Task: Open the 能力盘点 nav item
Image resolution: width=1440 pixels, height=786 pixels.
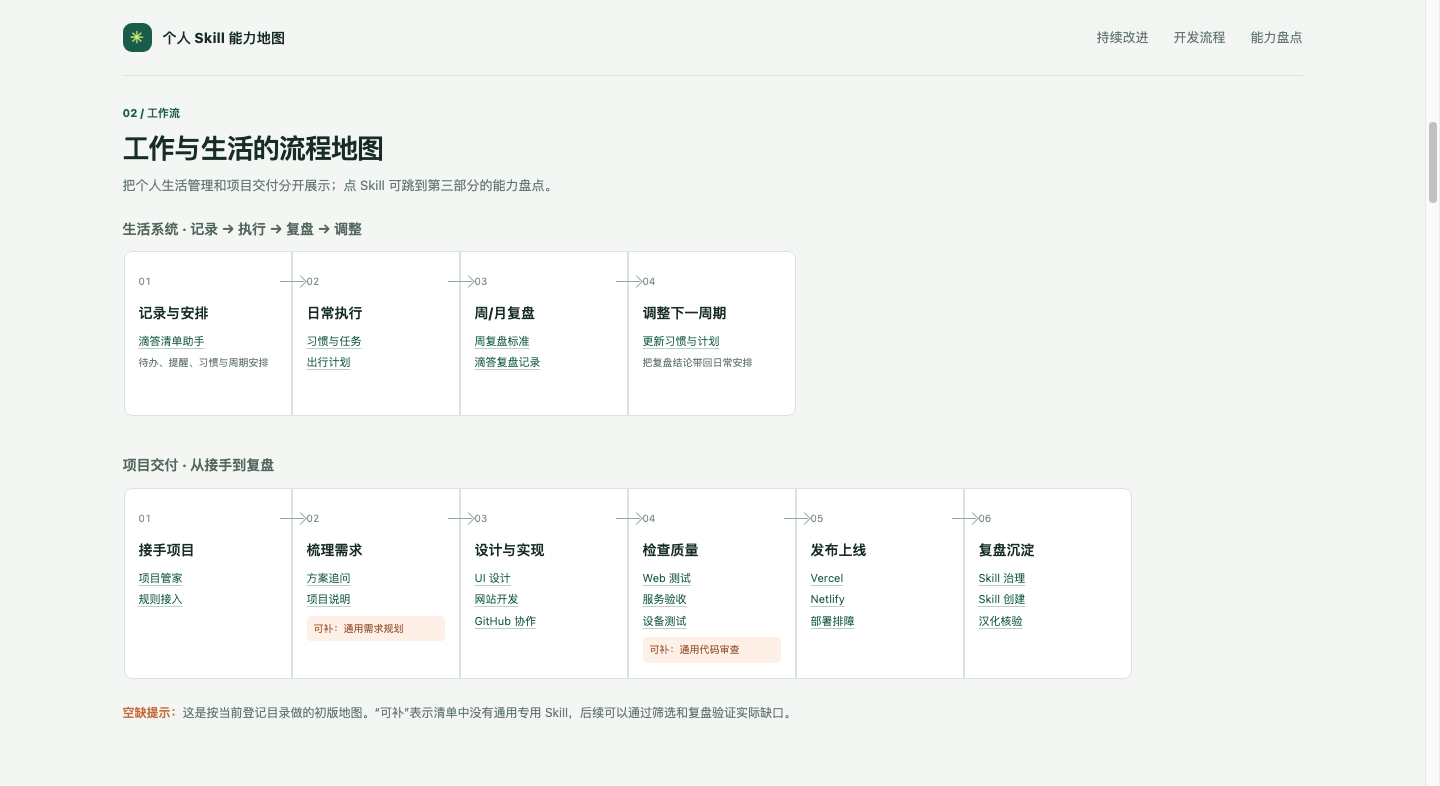Action: 1276,38
